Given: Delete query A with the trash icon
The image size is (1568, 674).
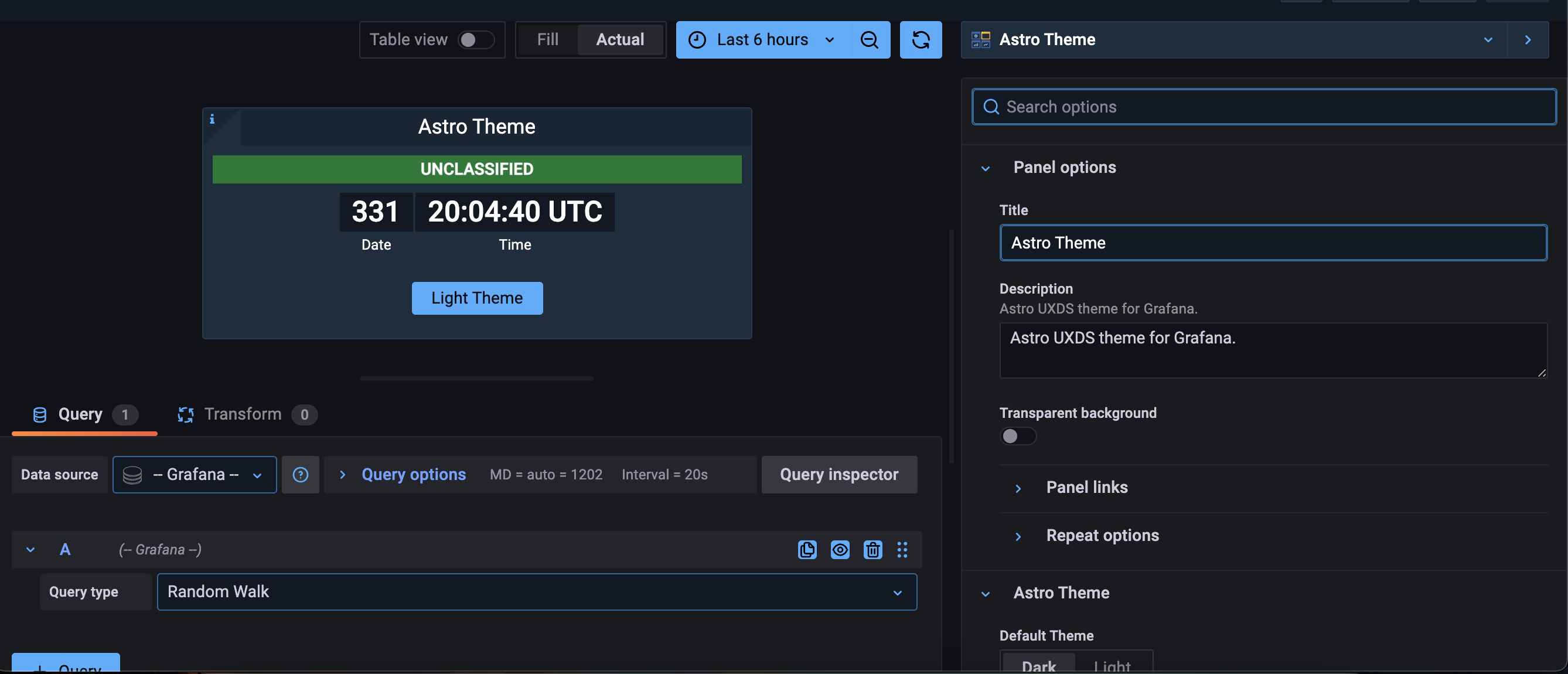Looking at the screenshot, I should point(872,549).
